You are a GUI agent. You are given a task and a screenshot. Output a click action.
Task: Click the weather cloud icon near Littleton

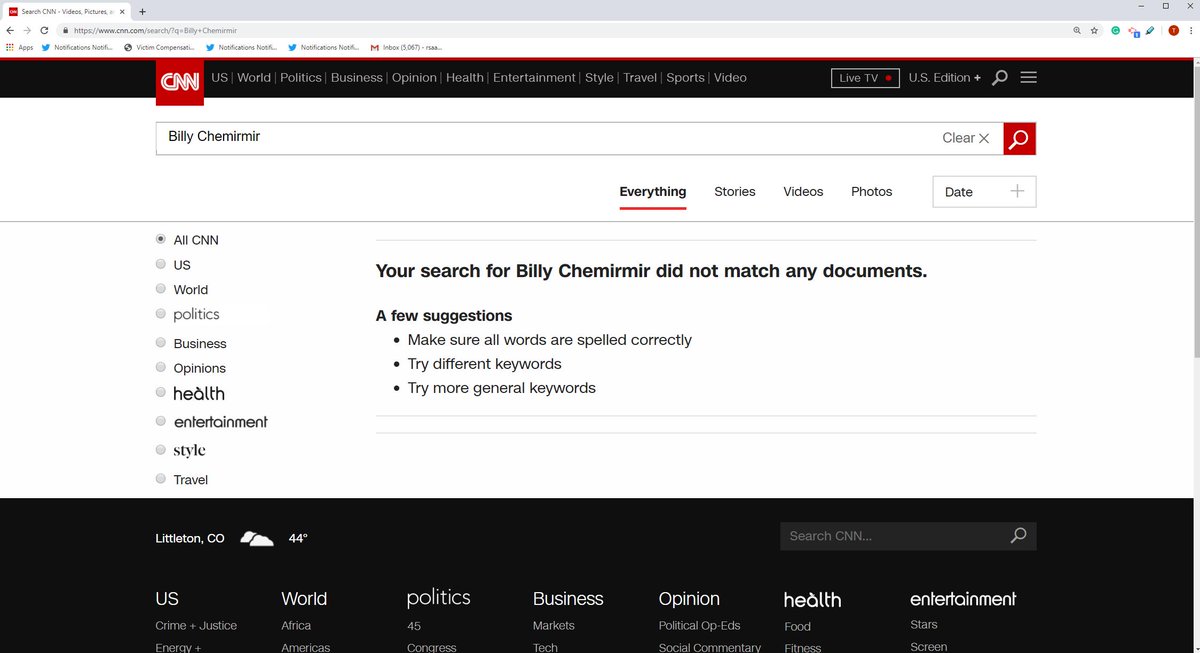[257, 539]
